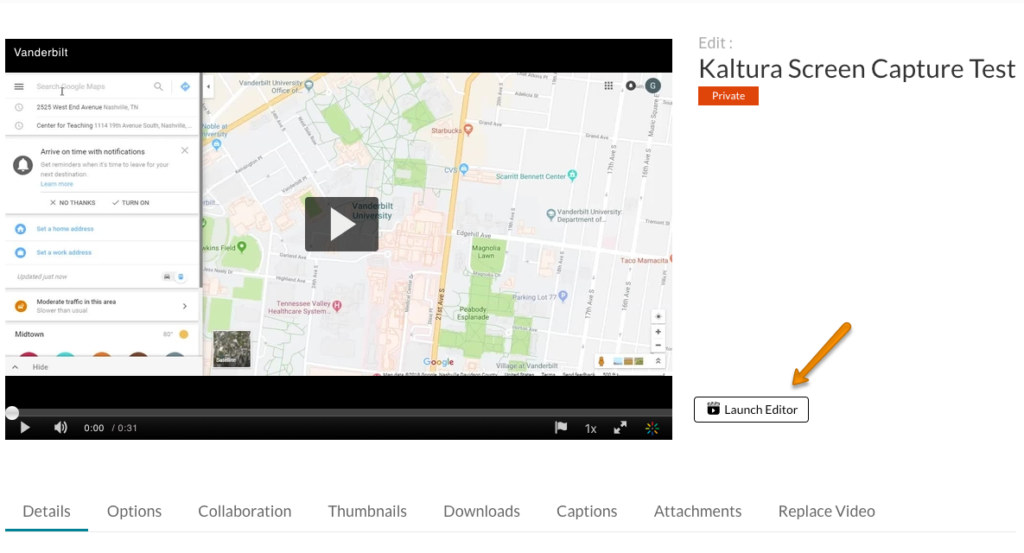Screen dimensions: 1024x553
Task: Open the Options tab
Action: (134, 511)
